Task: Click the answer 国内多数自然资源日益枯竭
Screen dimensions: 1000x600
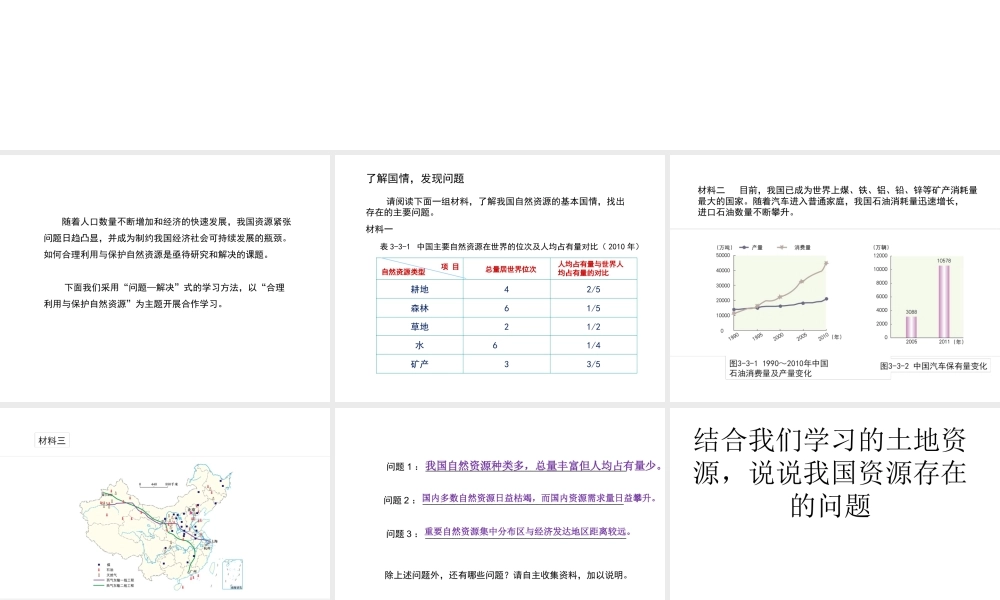Action: [x=540, y=498]
